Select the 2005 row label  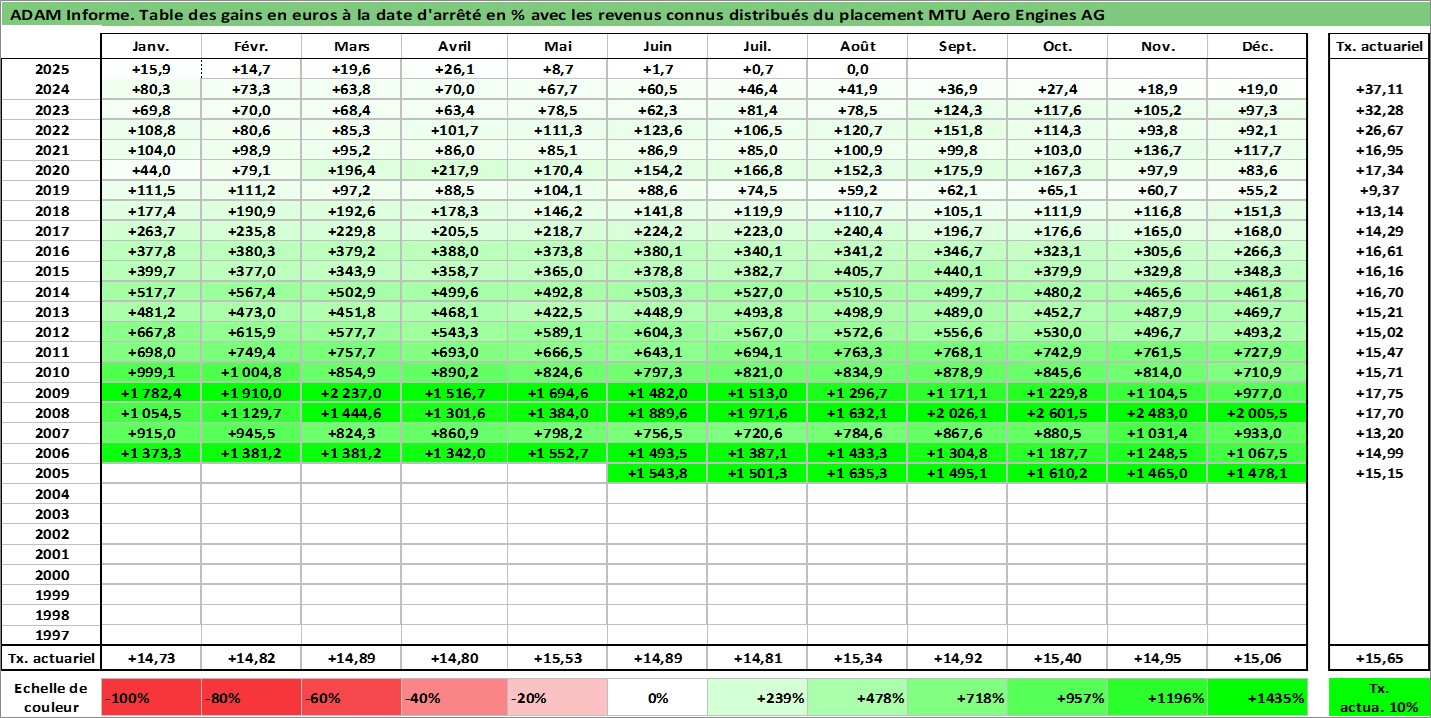(x=51, y=474)
